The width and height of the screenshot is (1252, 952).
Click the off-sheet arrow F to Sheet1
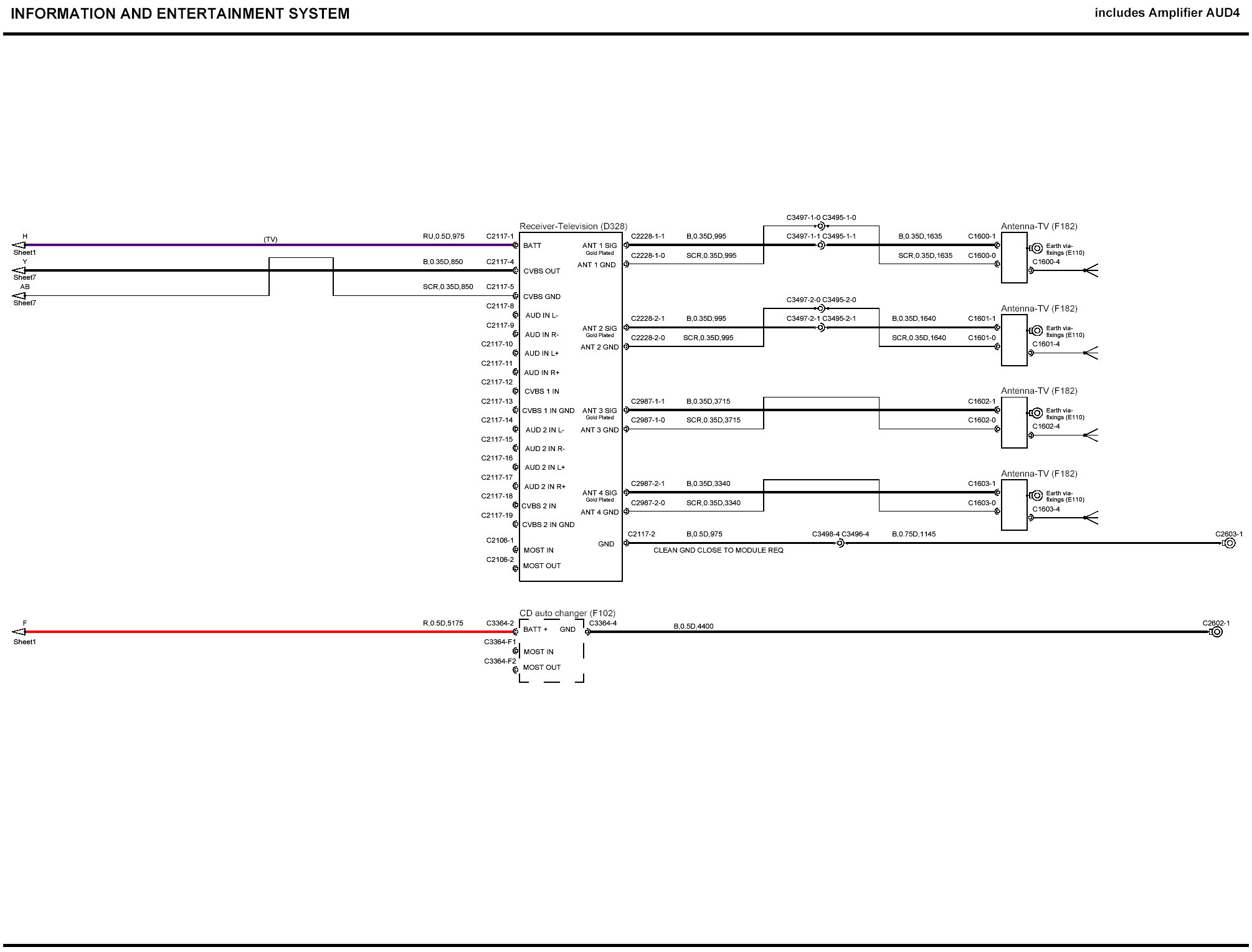(19, 632)
